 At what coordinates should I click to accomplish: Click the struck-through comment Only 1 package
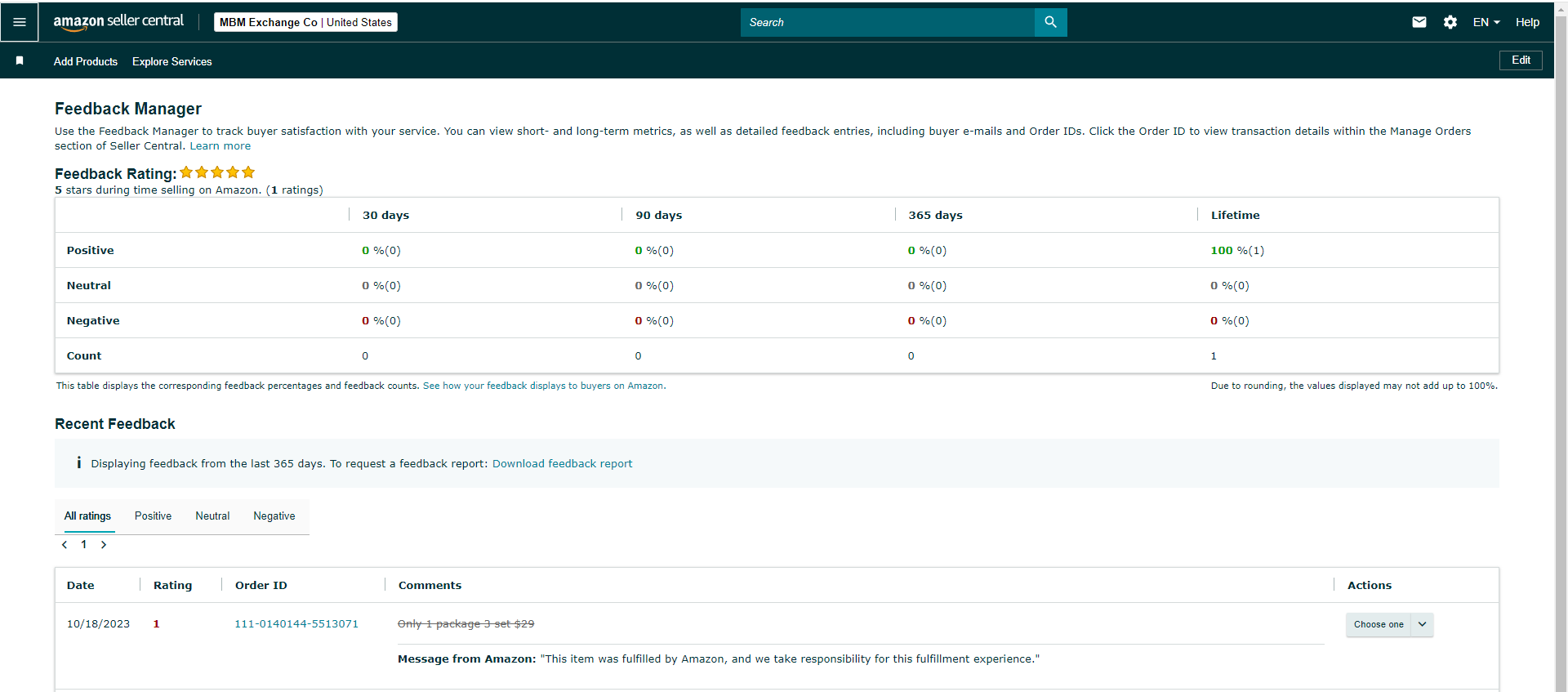point(465,623)
